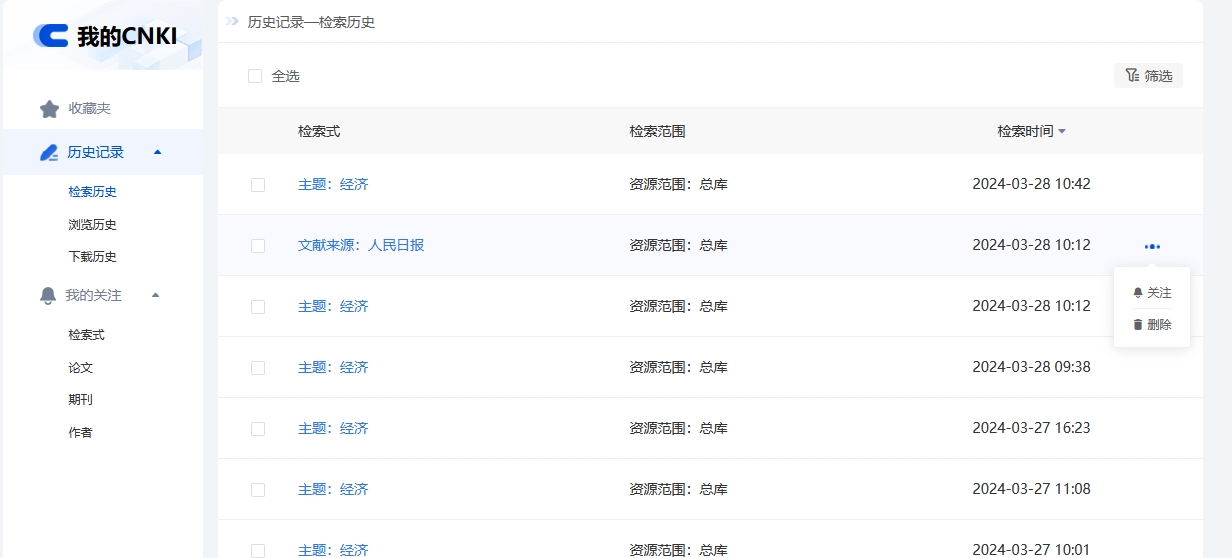The height and width of the screenshot is (558, 1232).
Task: Choose 关注 from the popup menu
Action: click(1158, 293)
